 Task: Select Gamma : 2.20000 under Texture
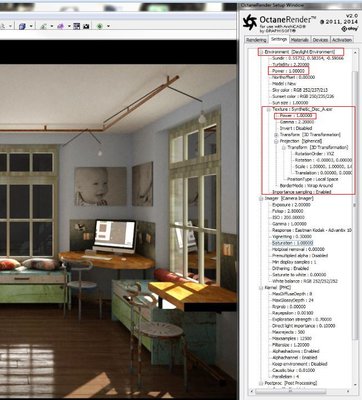click(x=297, y=122)
